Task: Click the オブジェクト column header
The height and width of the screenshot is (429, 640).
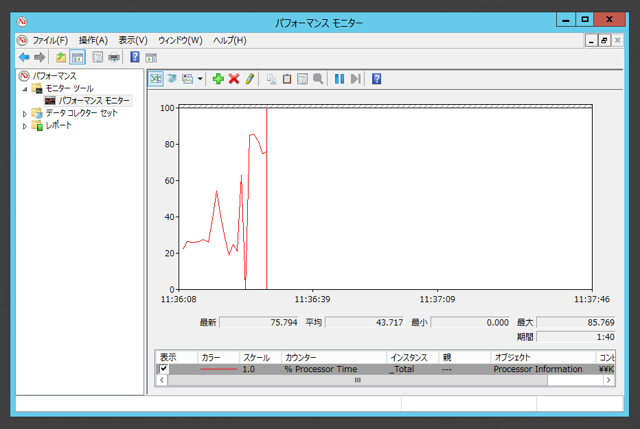Action: [x=543, y=358]
